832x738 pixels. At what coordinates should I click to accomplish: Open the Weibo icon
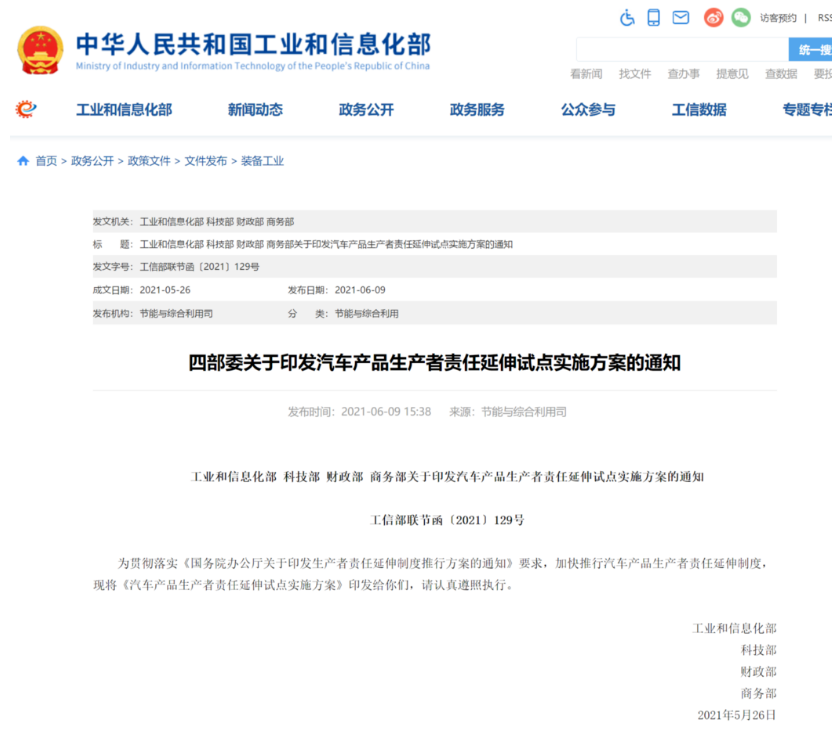tap(714, 18)
